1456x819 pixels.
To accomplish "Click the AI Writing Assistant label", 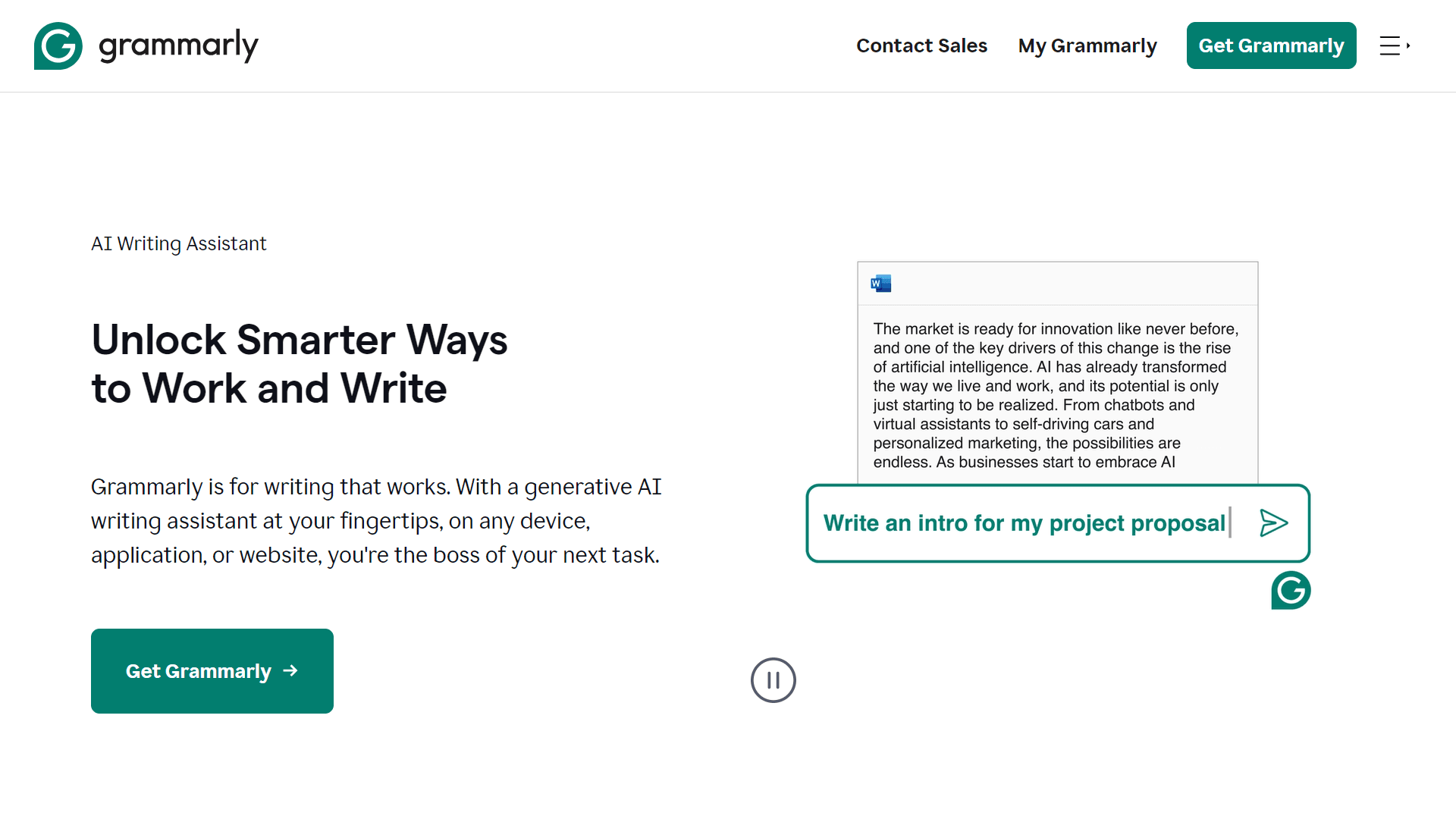I will point(178,243).
